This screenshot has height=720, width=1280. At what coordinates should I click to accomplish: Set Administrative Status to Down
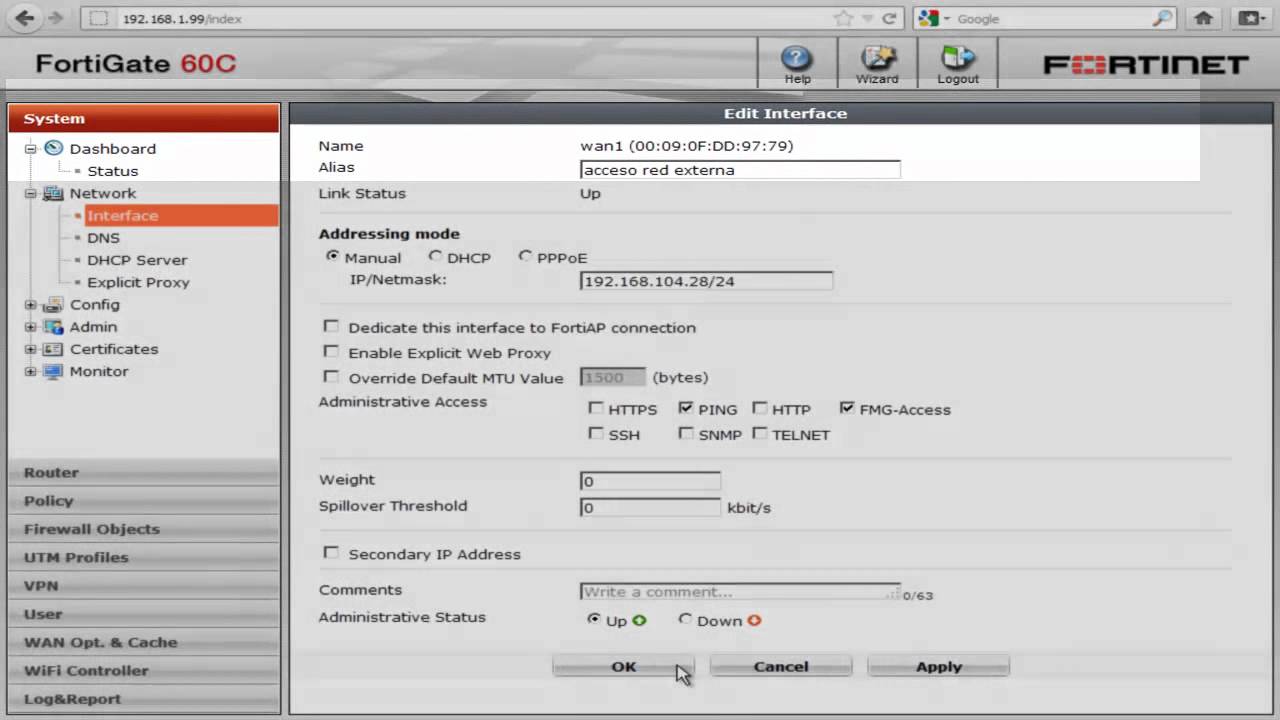[685, 620]
